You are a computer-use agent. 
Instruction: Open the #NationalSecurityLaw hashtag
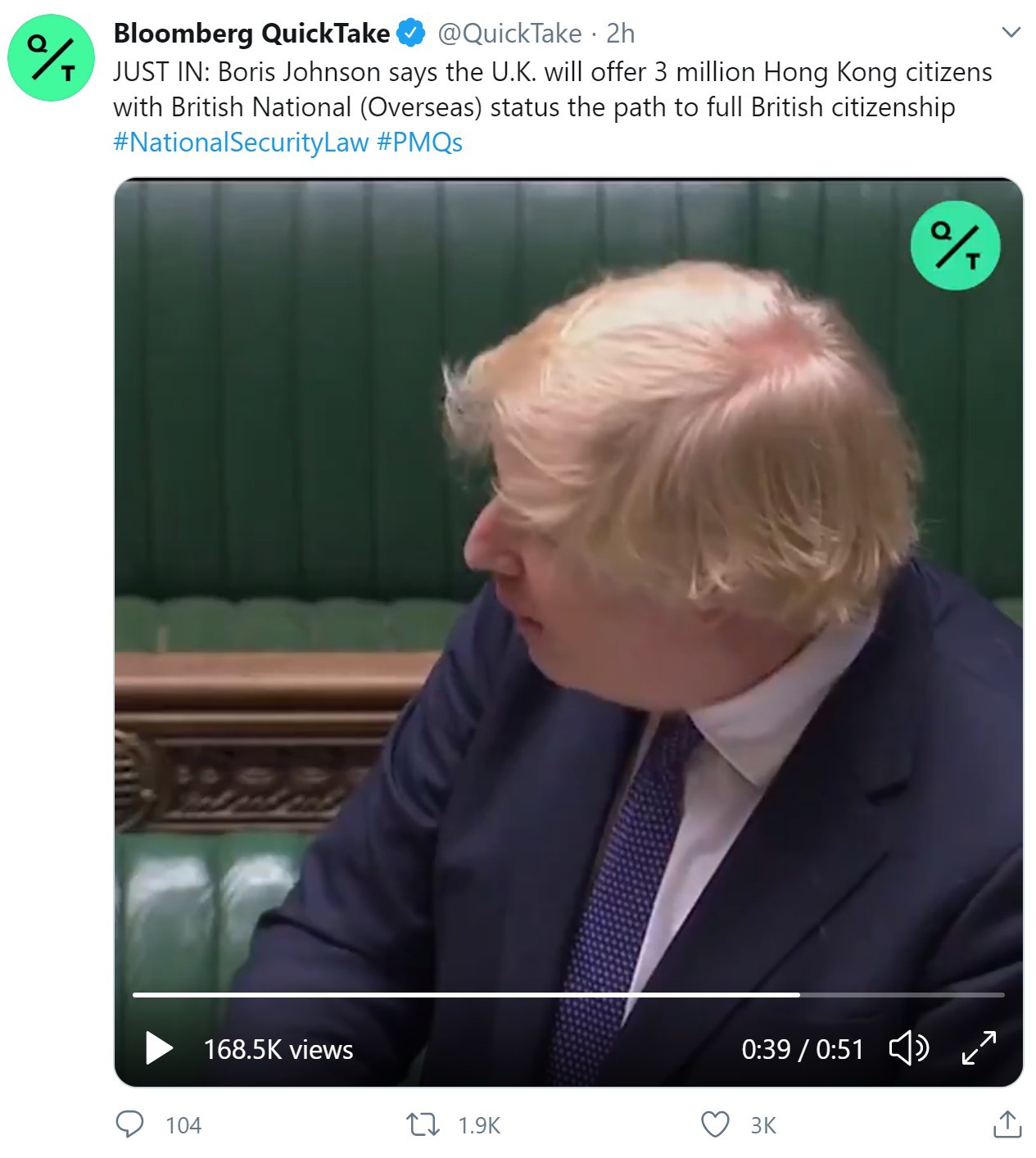click(x=241, y=142)
